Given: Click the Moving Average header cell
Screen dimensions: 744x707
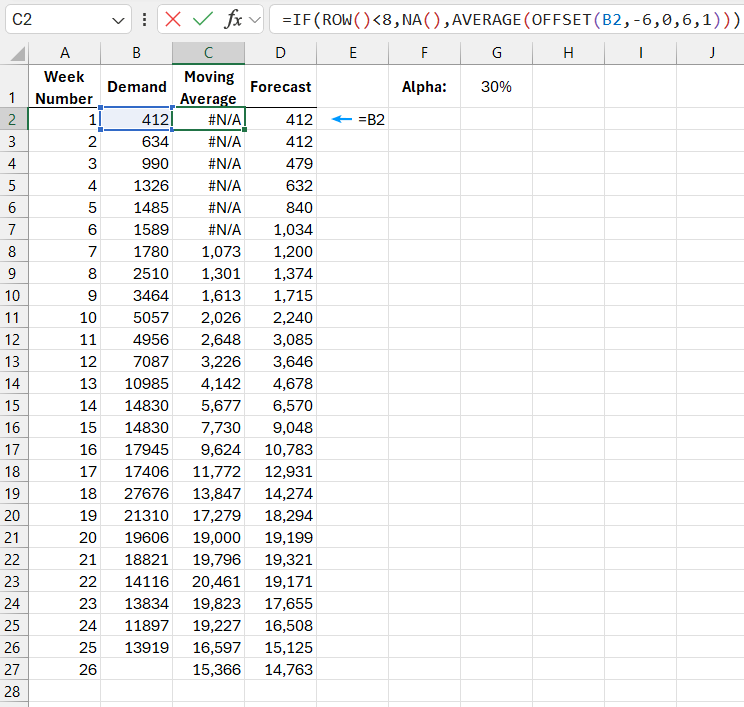Looking at the screenshot, I should 208,87.
